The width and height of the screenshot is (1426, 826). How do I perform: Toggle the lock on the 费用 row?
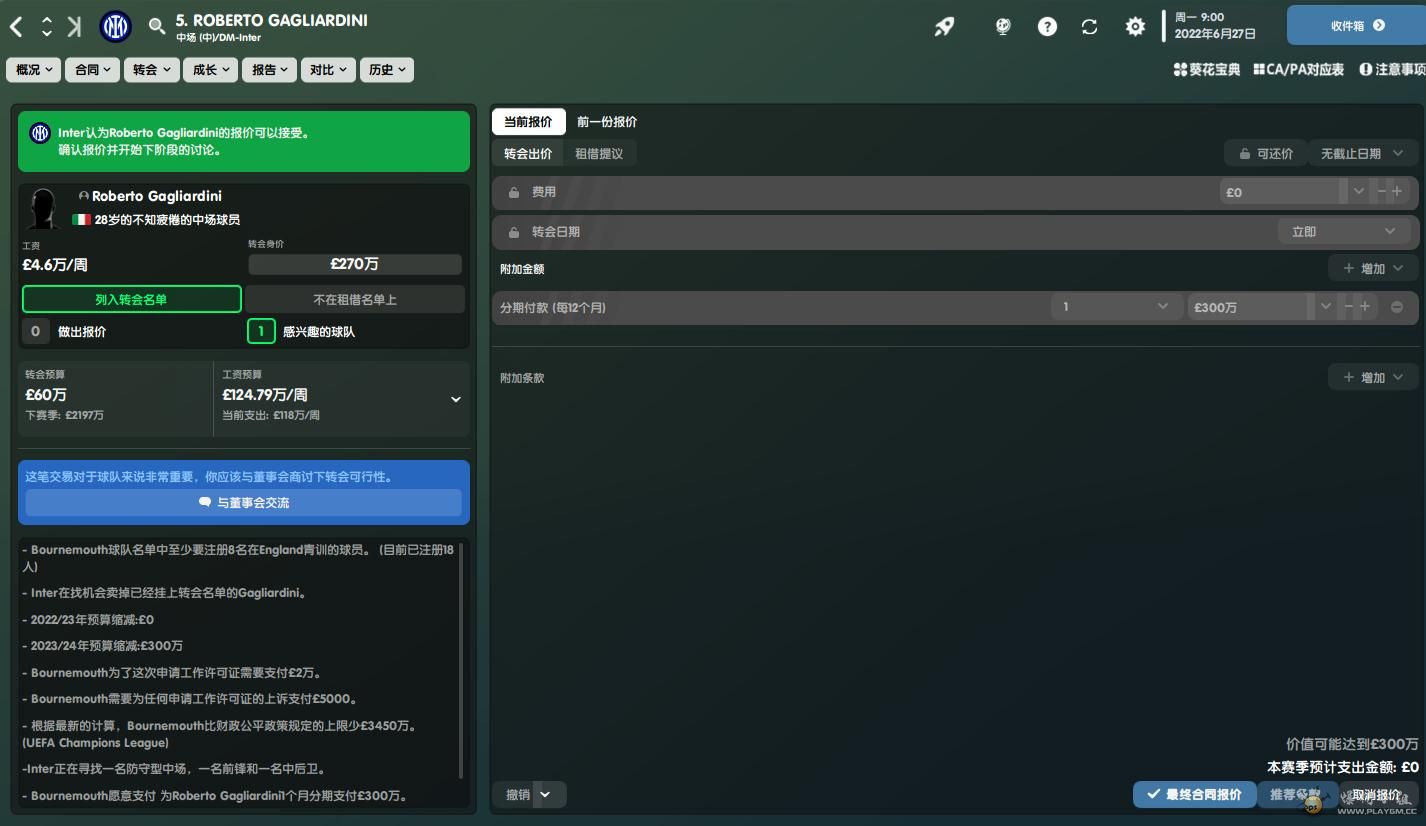click(x=514, y=192)
